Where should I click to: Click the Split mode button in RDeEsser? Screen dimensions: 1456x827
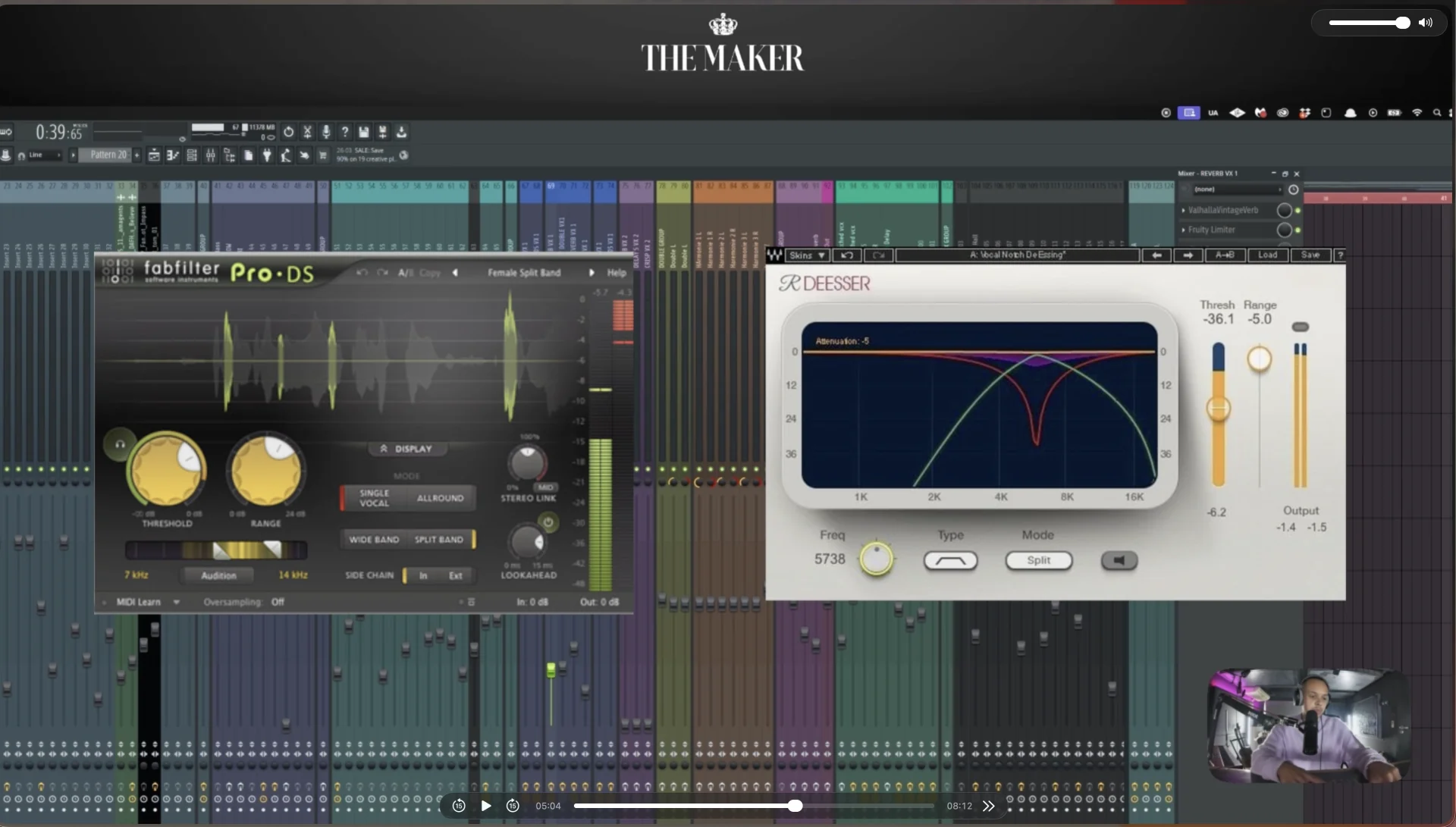[1039, 561]
